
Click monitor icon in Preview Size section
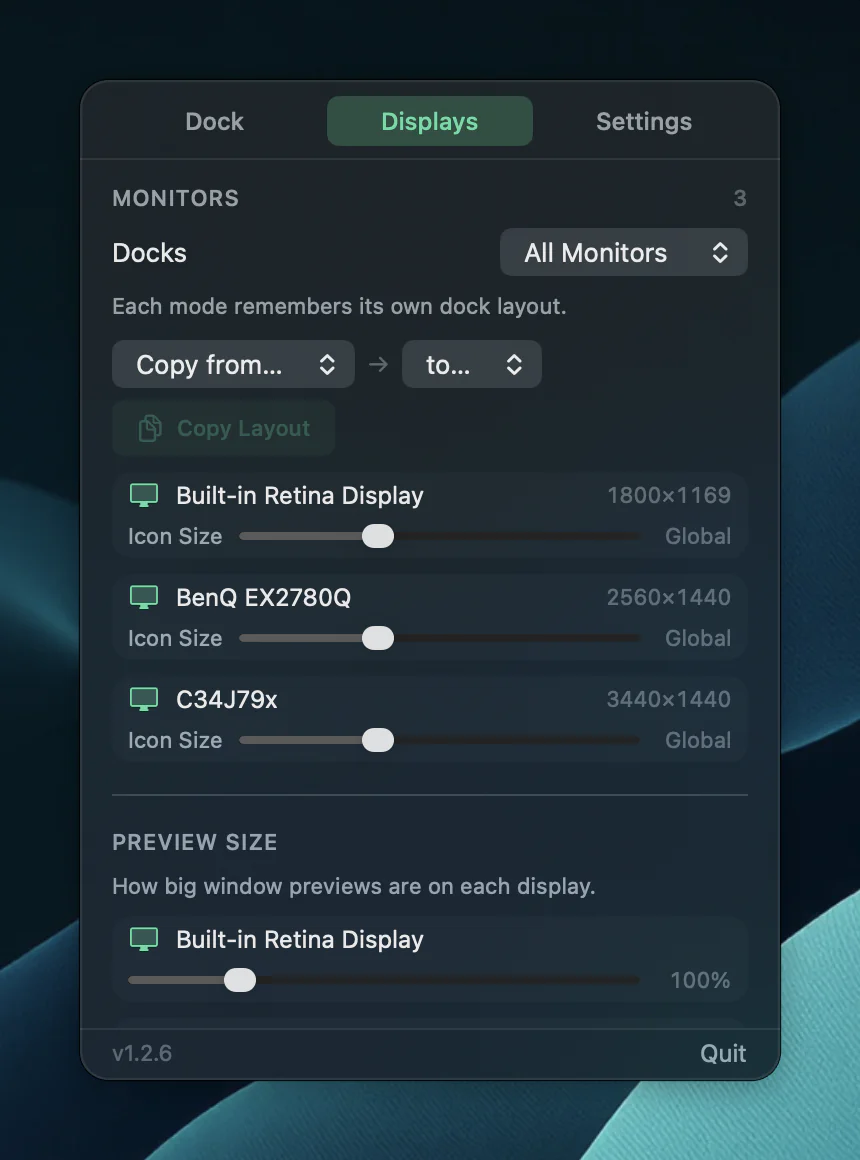tap(144, 940)
